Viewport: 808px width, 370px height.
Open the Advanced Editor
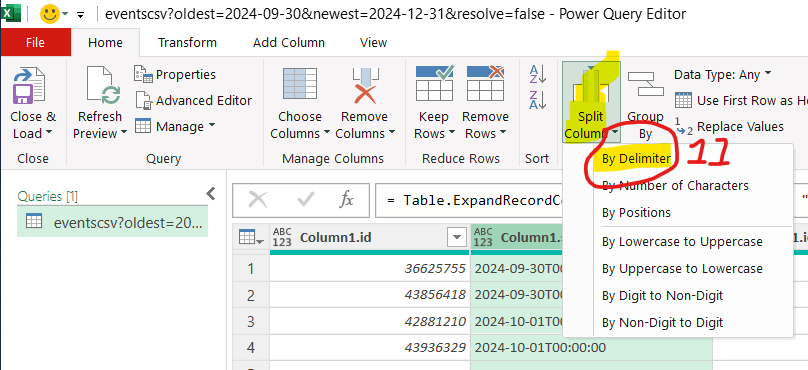pyautogui.click(x=193, y=100)
